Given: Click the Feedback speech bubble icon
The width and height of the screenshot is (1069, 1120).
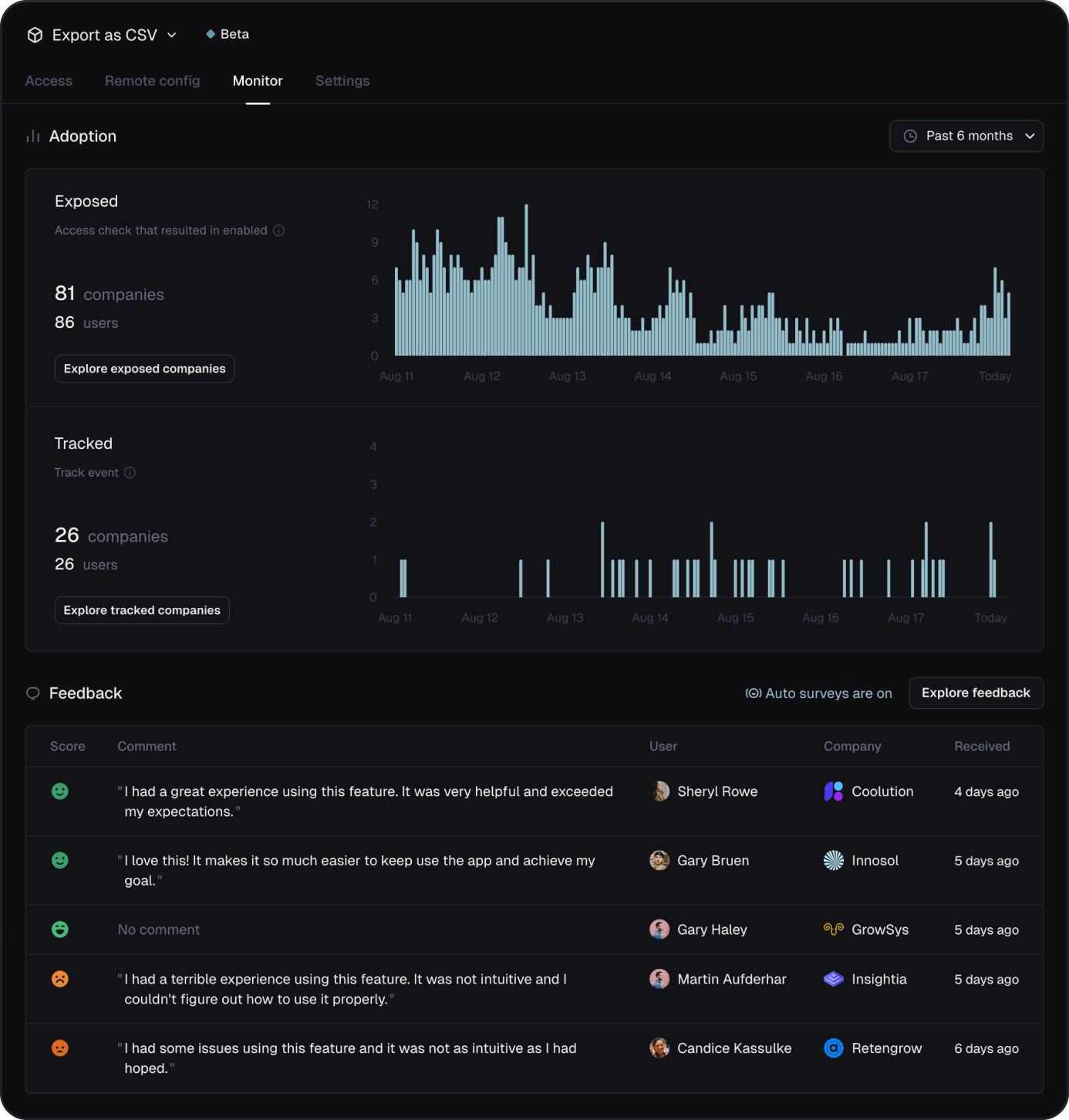Looking at the screenshot, I should pyautogui.click(x=33, y=693).
